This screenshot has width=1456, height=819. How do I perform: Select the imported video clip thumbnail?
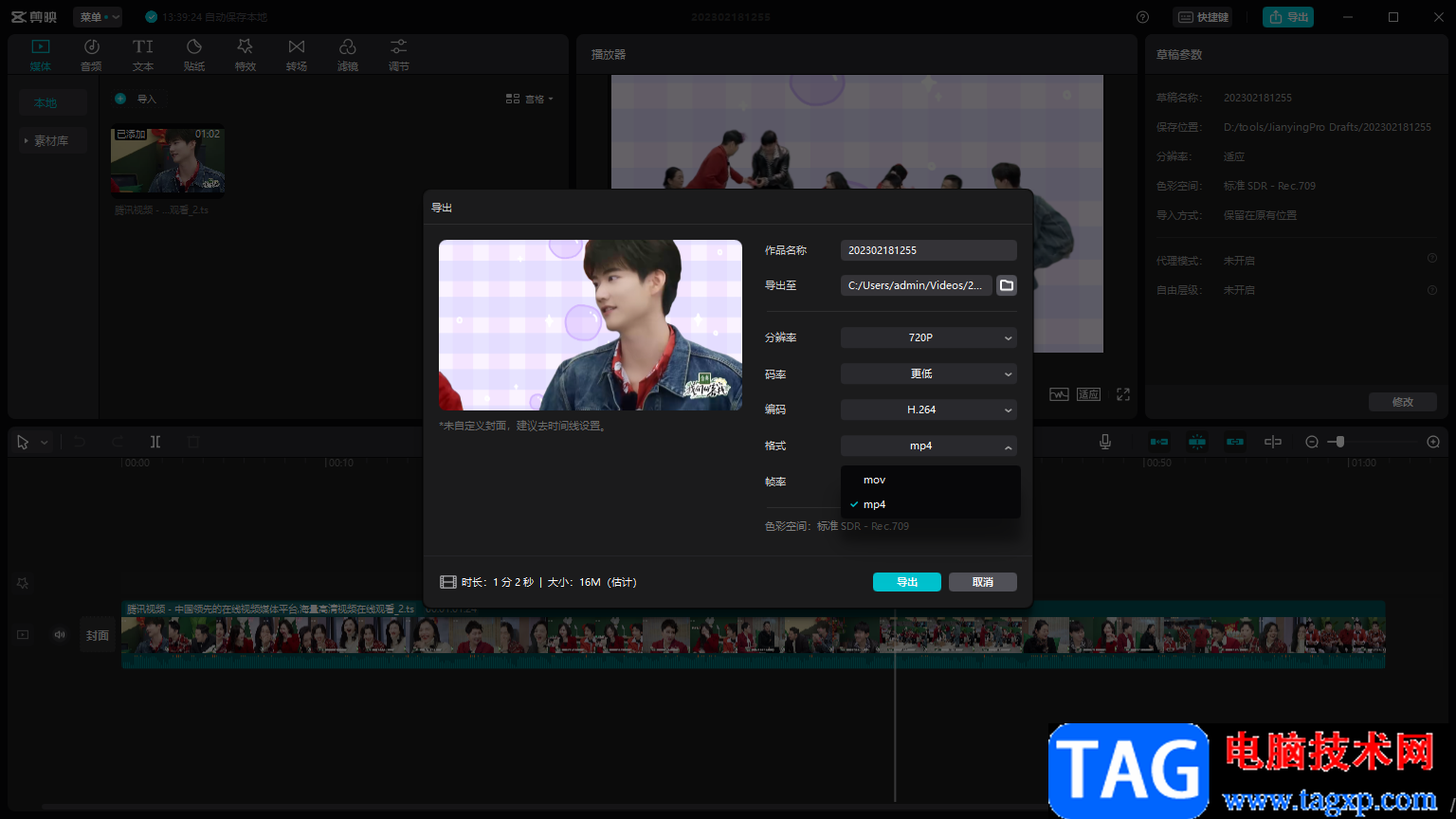(168, 160)
